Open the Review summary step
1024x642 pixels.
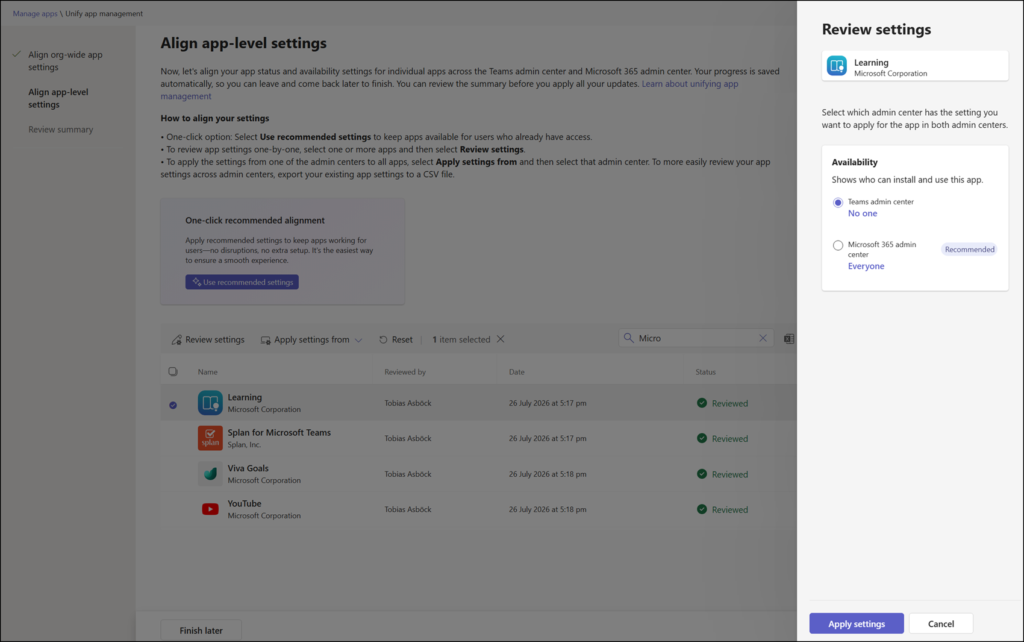point(61,129)
